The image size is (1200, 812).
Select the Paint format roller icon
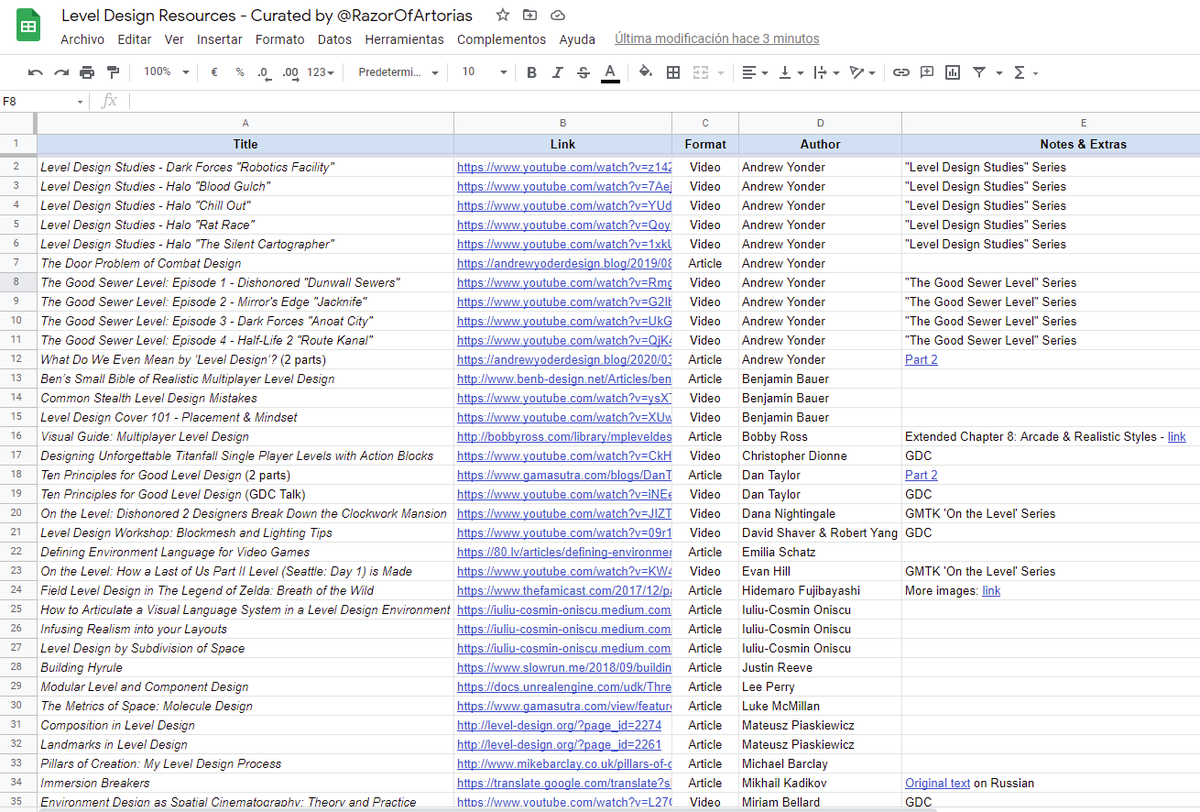pos(112,72)
